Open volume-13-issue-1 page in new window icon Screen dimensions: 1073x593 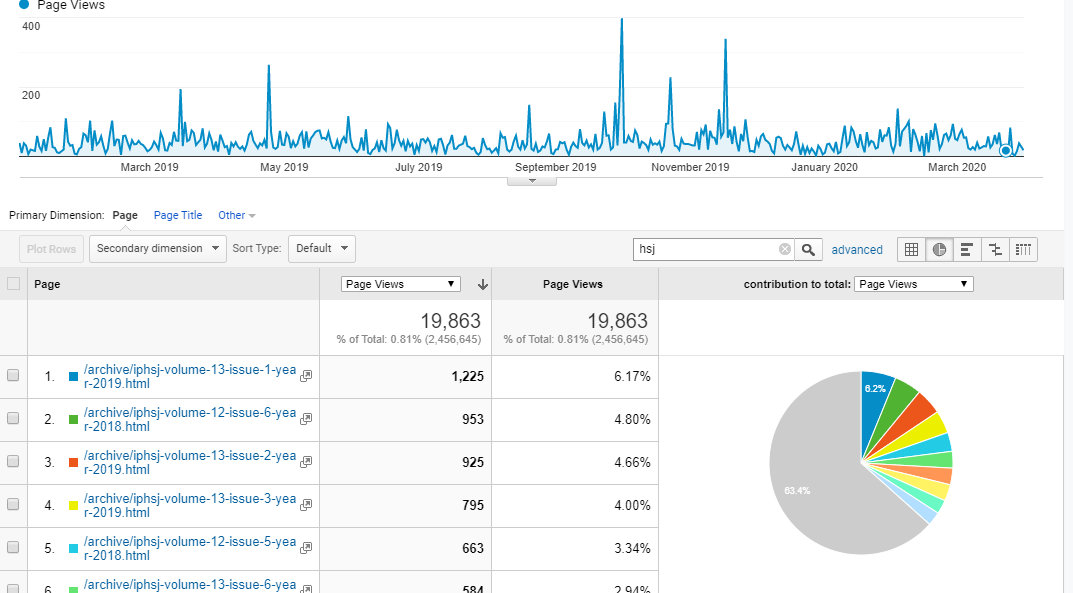pos(306,376)
